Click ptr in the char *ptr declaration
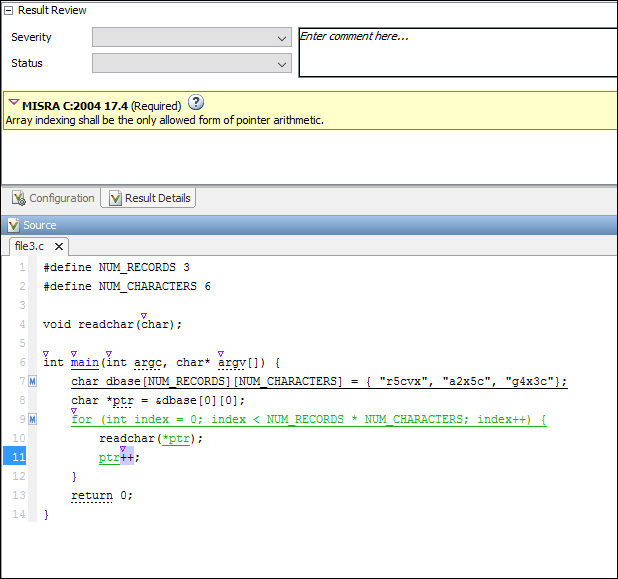 [123, 401]
